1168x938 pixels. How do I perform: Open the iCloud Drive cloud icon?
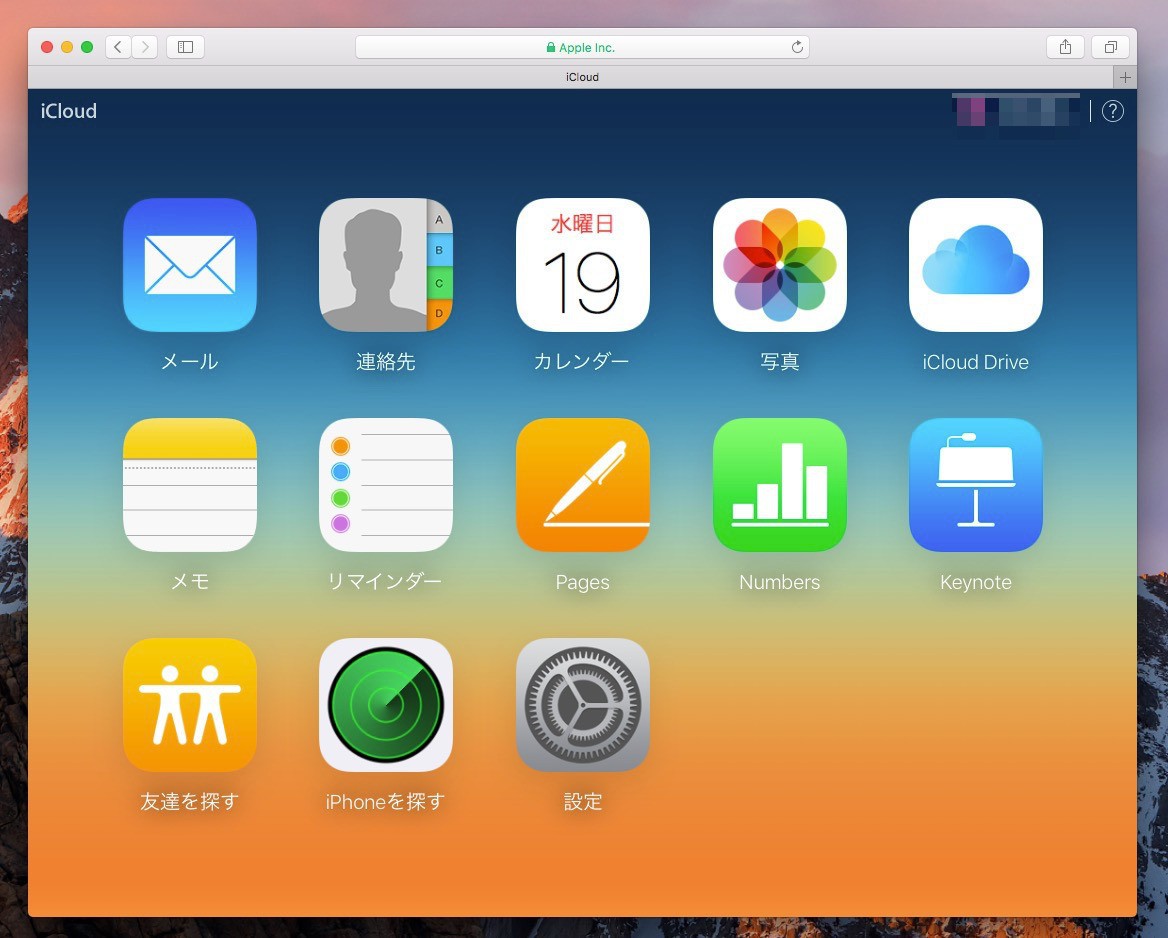(976, 265)
